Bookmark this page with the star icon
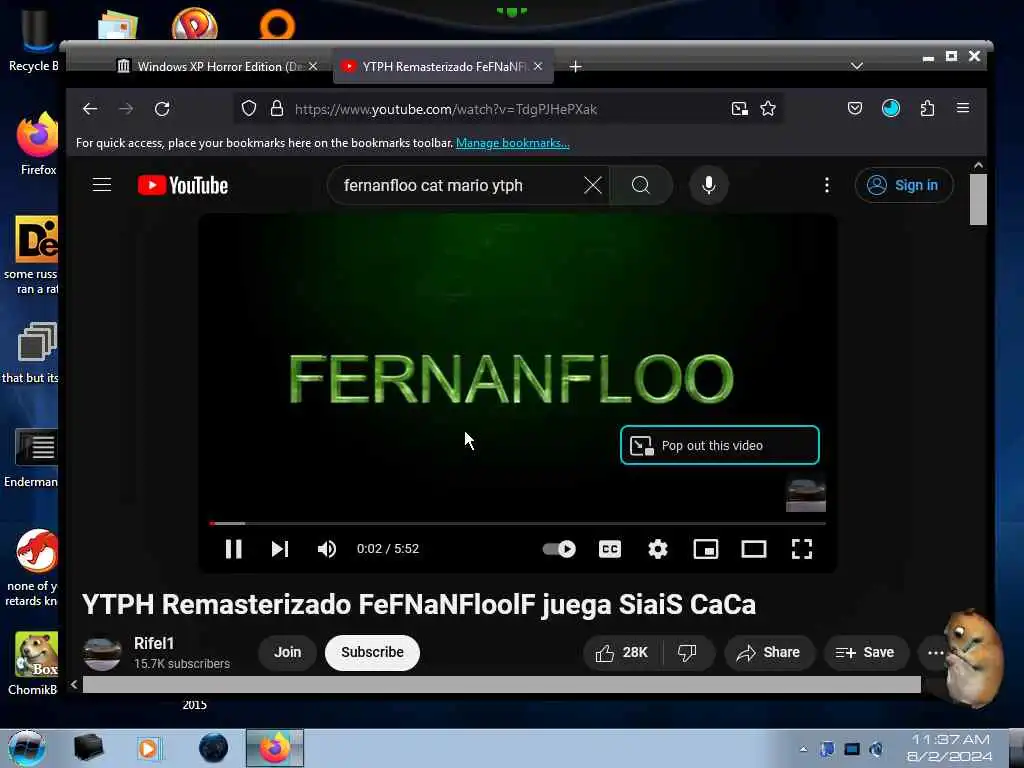1024x768 pixels. (768, 108)
